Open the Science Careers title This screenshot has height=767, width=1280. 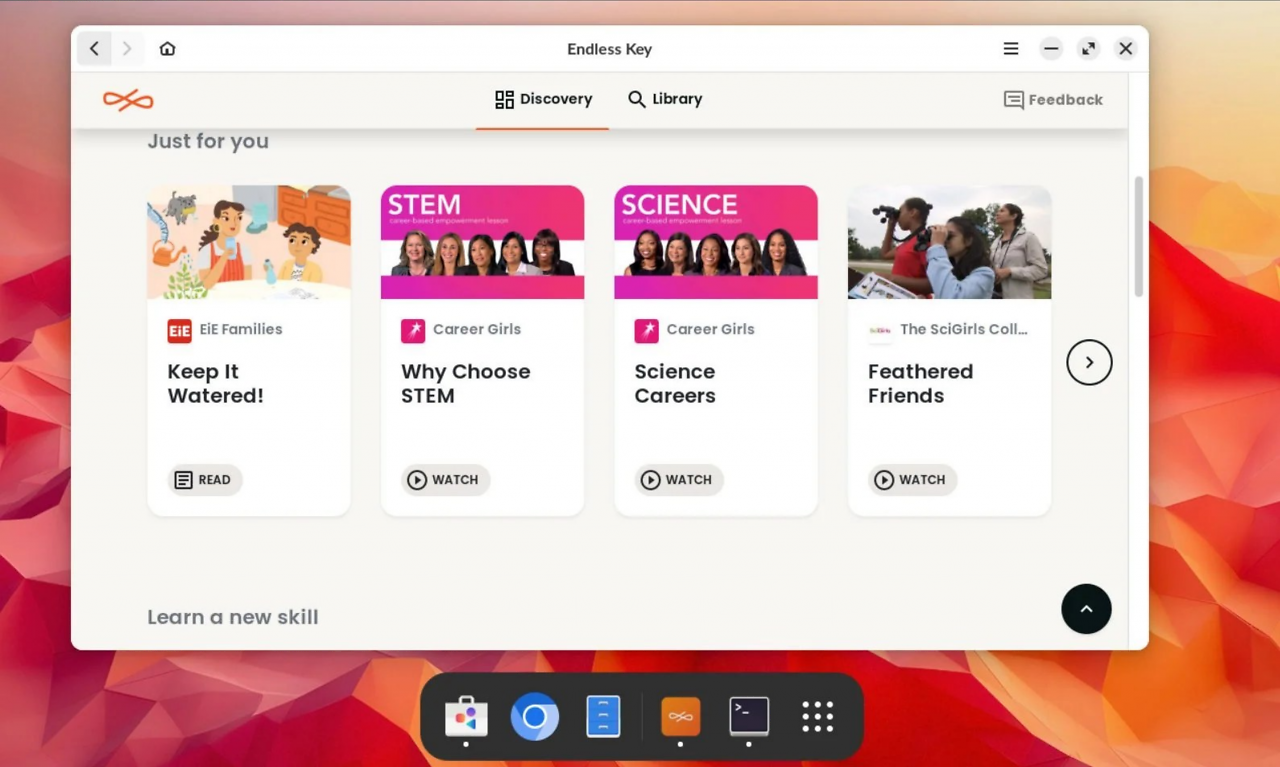pyautogui.click(x=675, y=384)
